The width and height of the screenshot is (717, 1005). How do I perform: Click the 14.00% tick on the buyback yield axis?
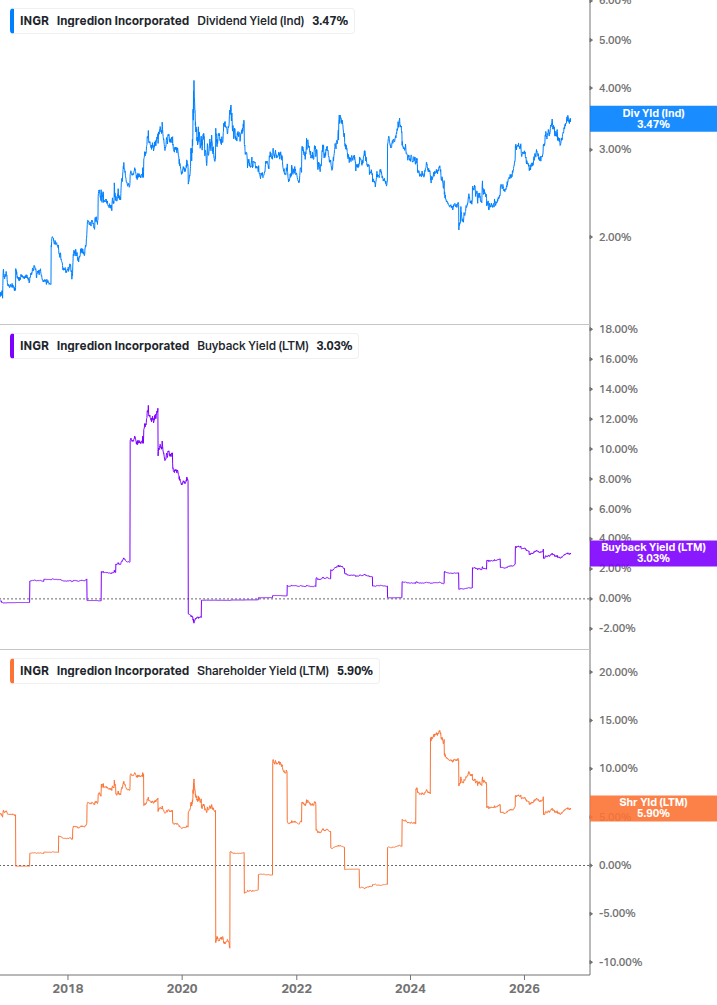pos(618,389)
